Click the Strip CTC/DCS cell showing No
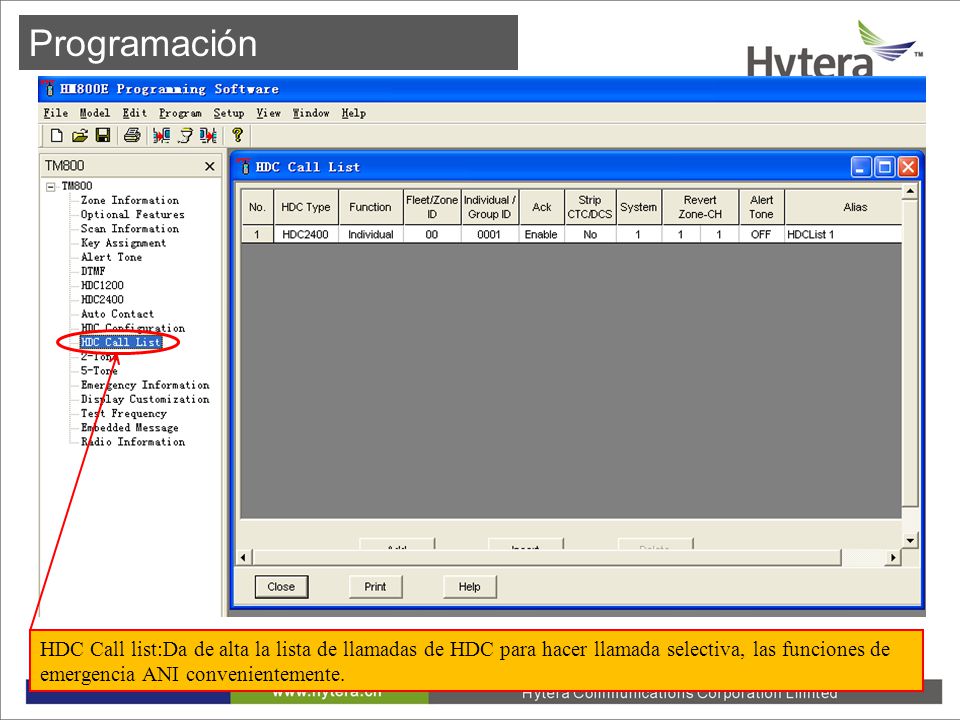 coord(590,234)
